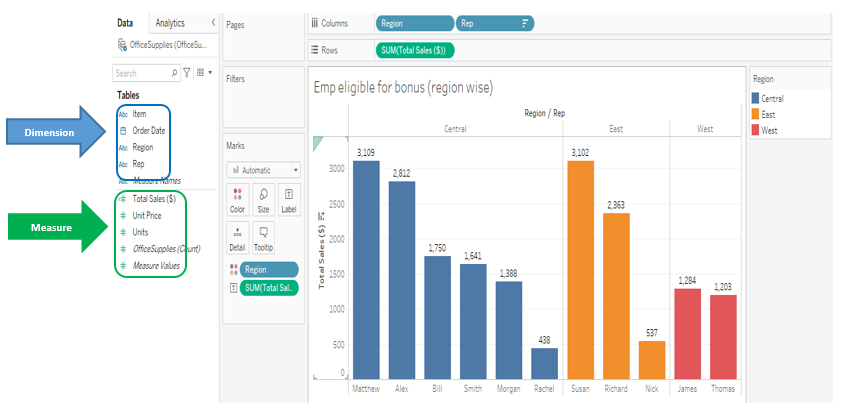Screen dimensions: 851x420
Task: Open the Automatic mark type dropdown
Action: (x=263, y=170)
